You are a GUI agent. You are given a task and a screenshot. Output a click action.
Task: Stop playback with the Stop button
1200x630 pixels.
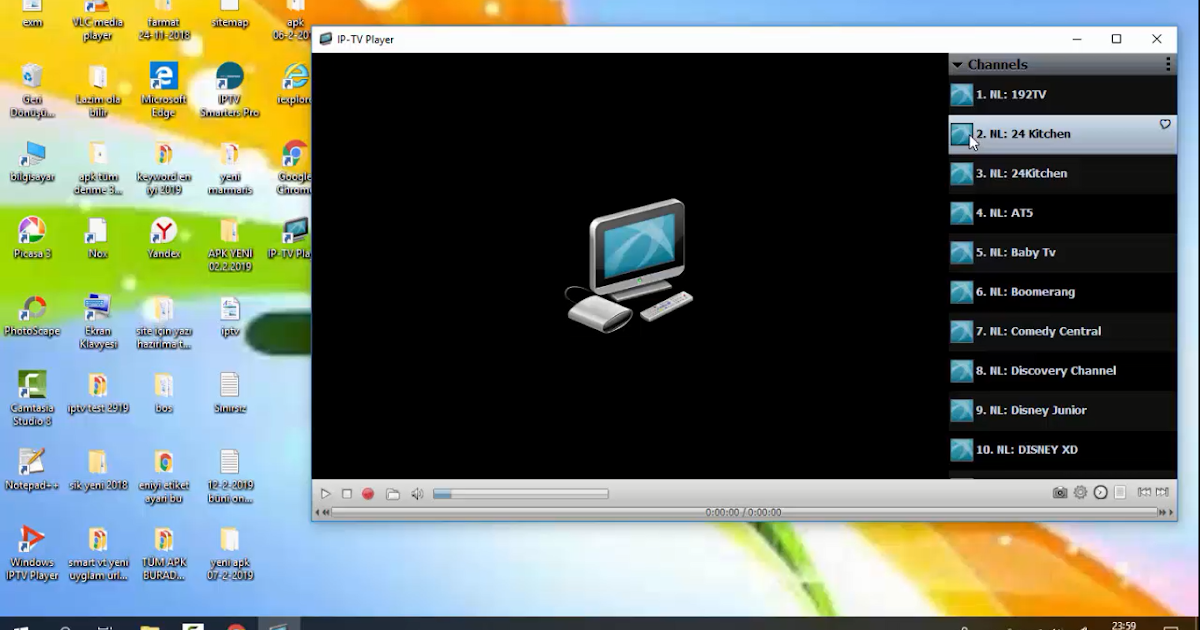(347, 494)
